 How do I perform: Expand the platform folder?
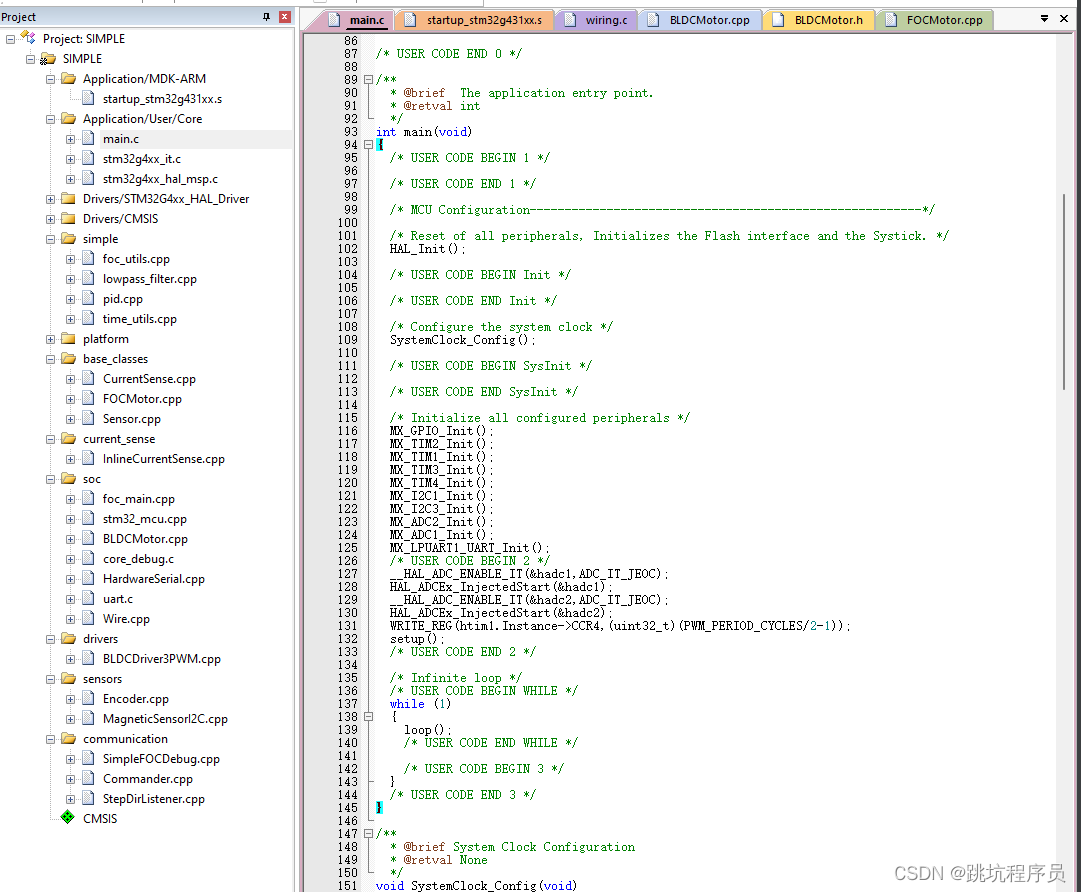pos(50,338)
